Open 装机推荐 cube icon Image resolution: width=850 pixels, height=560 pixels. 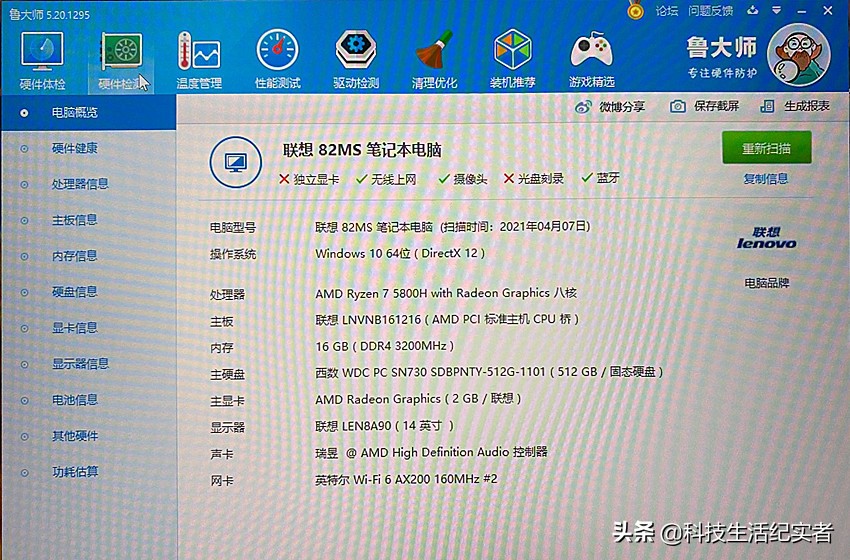tap(513, 61)
